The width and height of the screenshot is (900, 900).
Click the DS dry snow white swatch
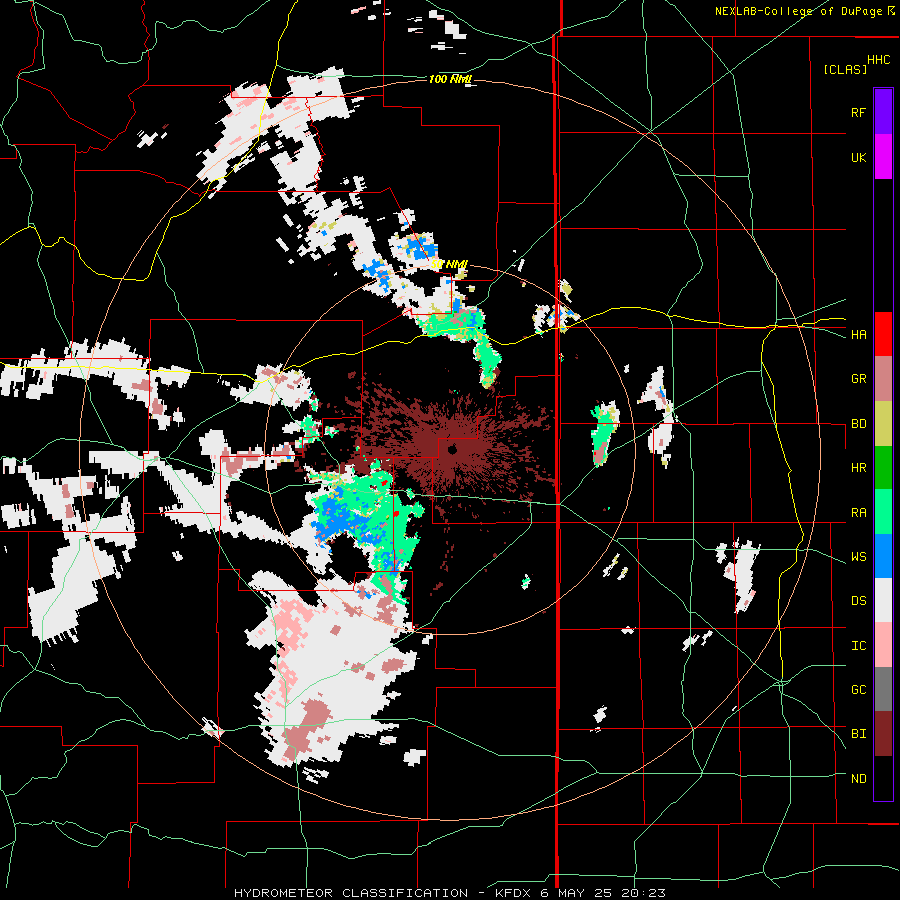[883, 600]
